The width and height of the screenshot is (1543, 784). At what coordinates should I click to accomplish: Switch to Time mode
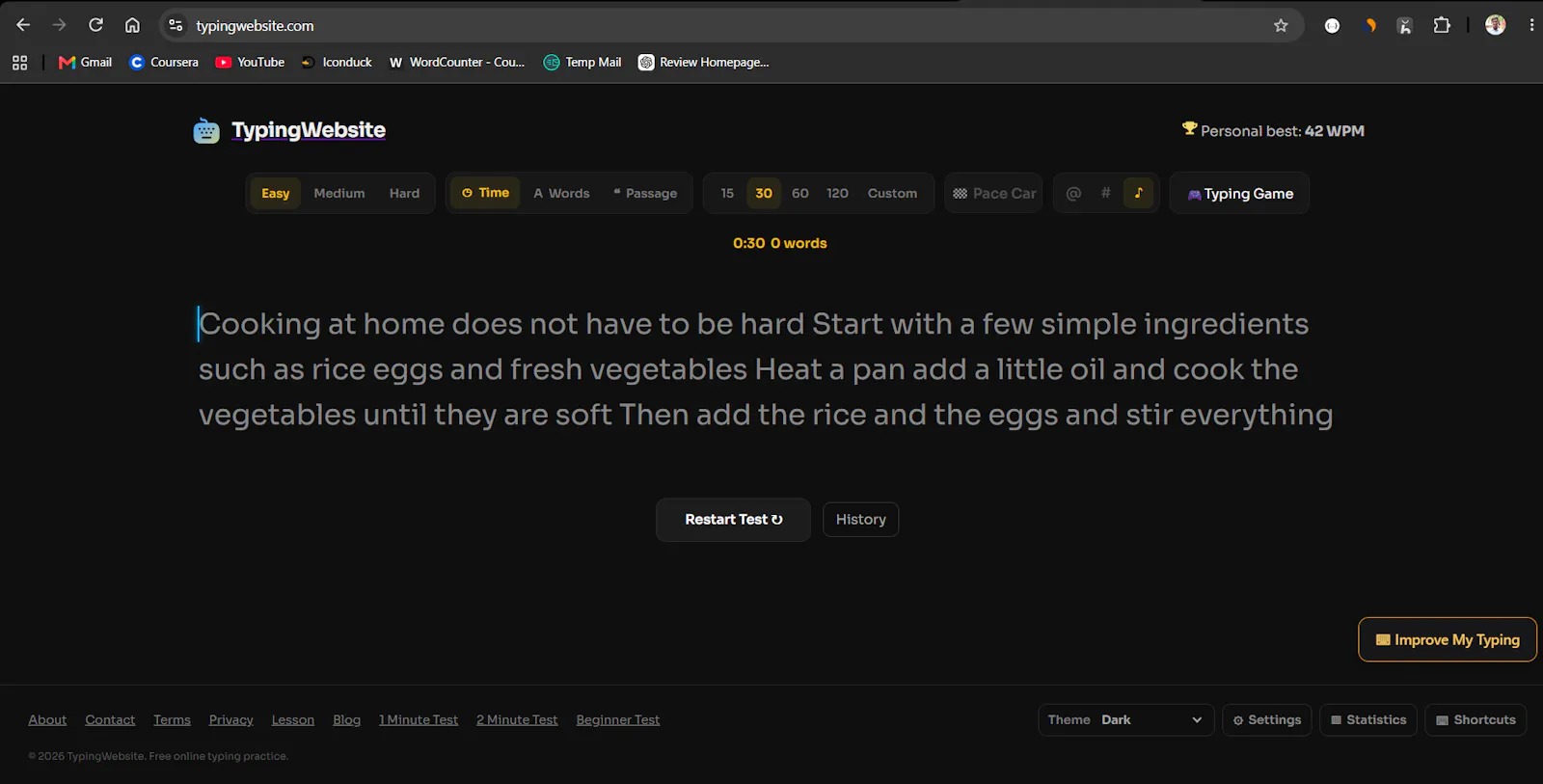(x=485, y=193)
